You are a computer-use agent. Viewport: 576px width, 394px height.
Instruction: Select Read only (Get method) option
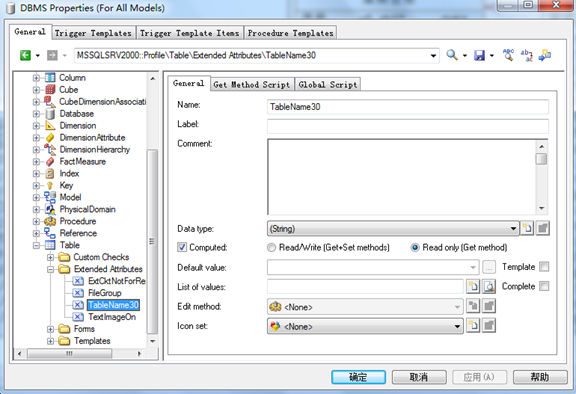(x=415, y=247)
